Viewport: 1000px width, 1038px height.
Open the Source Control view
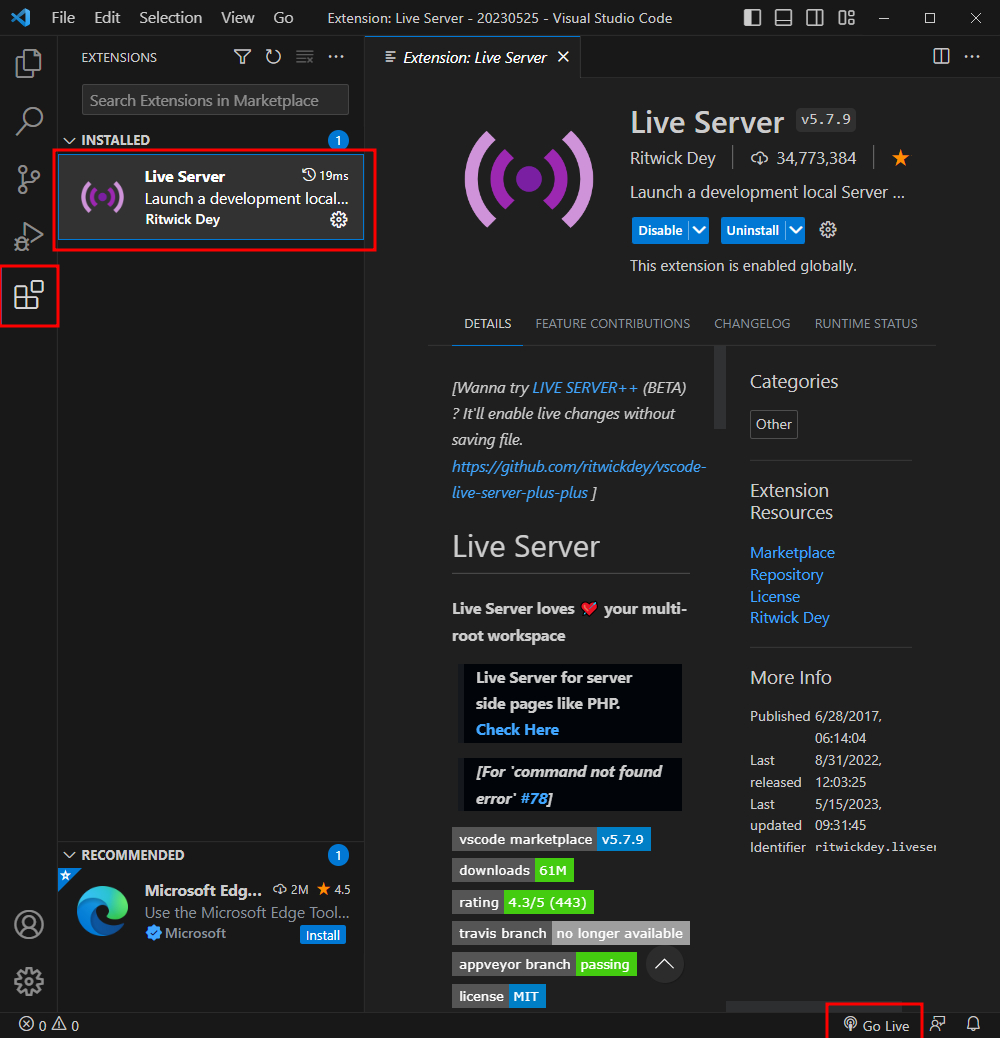pos(28,179)
